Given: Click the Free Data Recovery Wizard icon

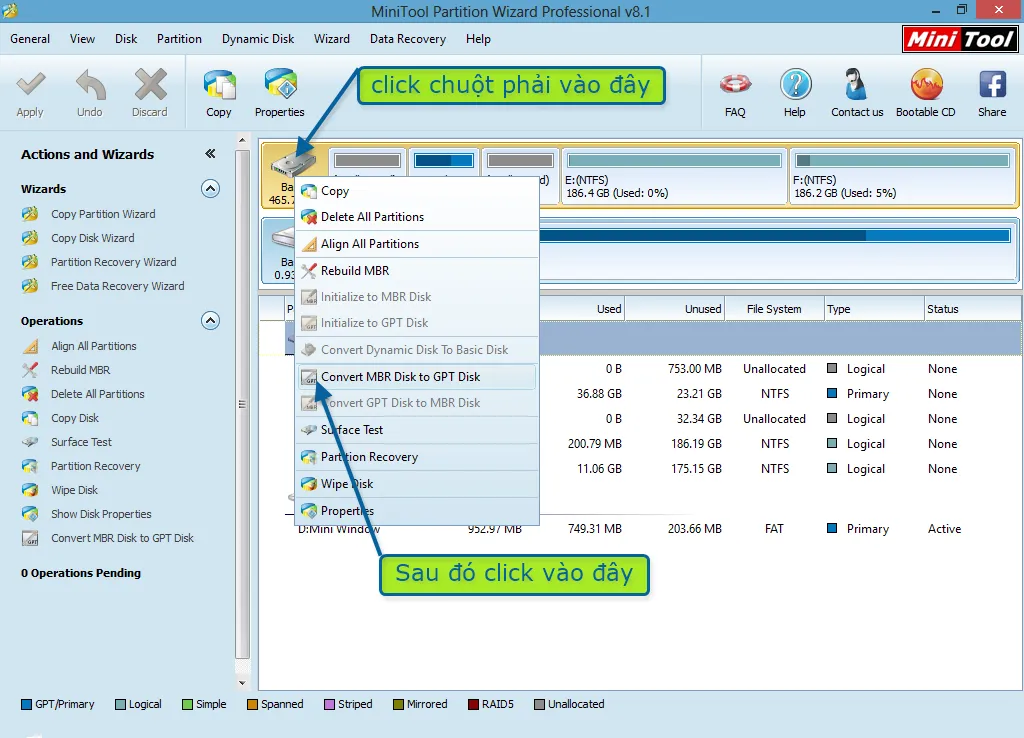Looking at the screenshot, I should pyautogui.click(x=30, y=286).
